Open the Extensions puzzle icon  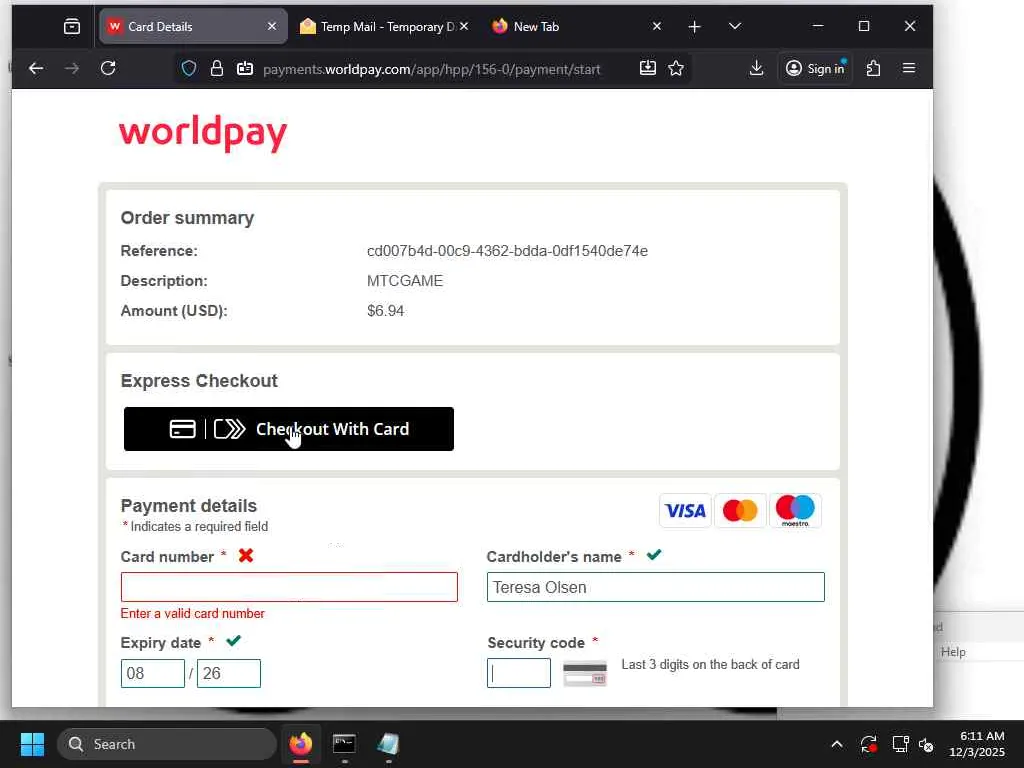873,69
